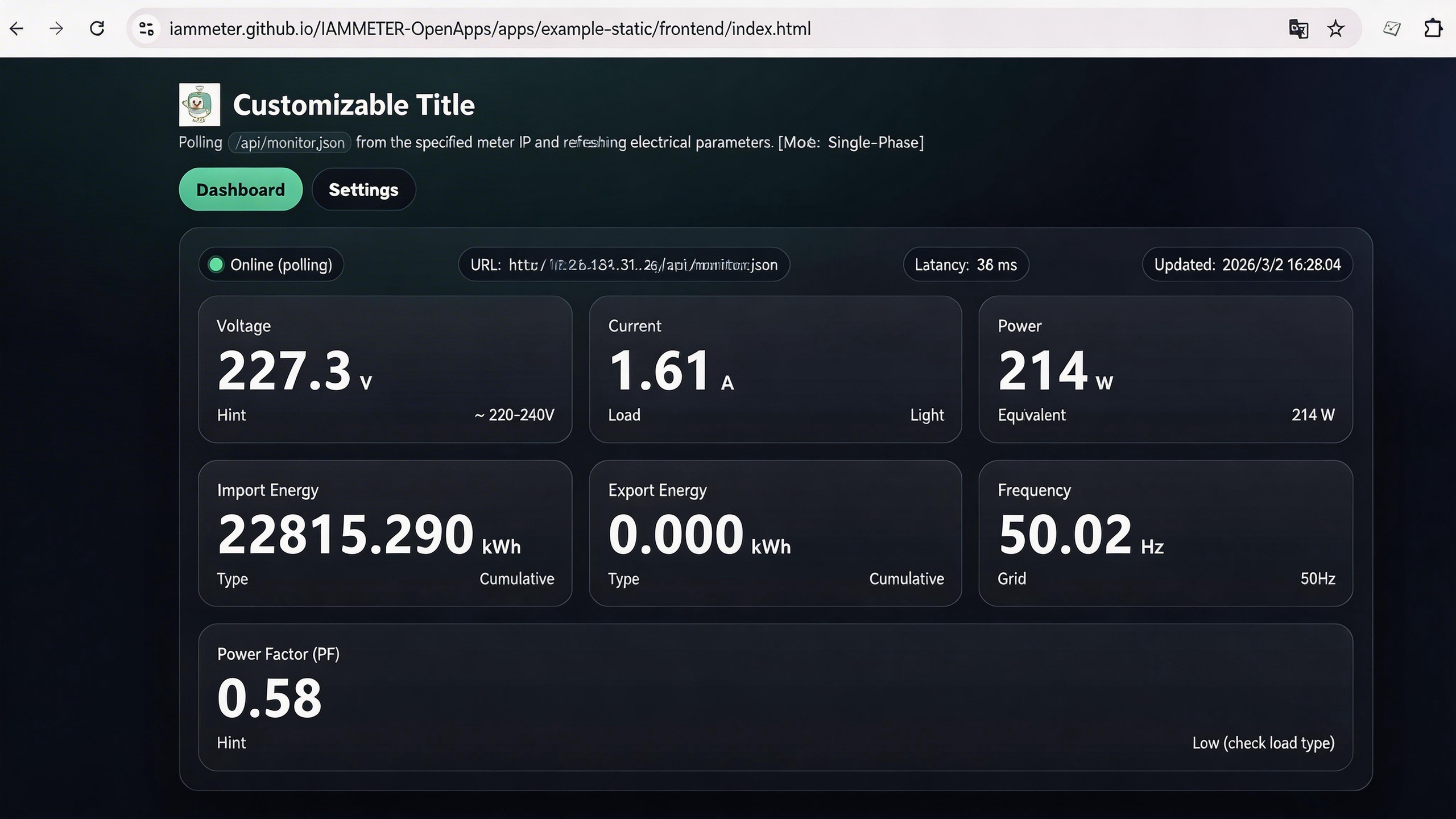
Task: Click the browser forward arrow
Action: click(56, 28)
